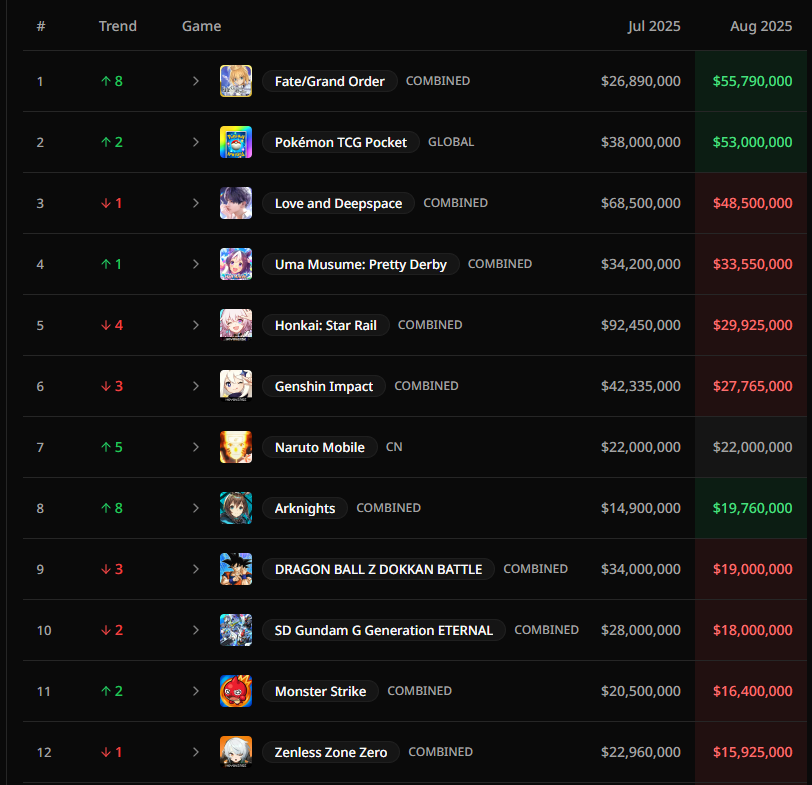Click the $42,335,000 July revenue cell
The width and height of the screenshot is (812, 785).
641,386
